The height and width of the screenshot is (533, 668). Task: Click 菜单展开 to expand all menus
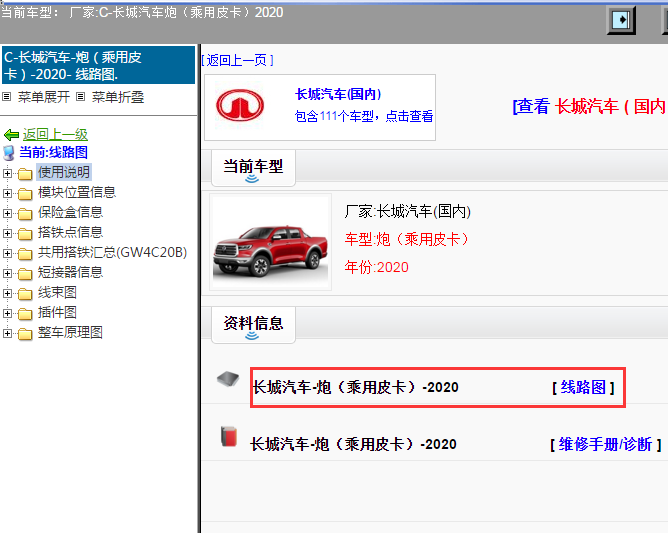[x=43, y=97]
